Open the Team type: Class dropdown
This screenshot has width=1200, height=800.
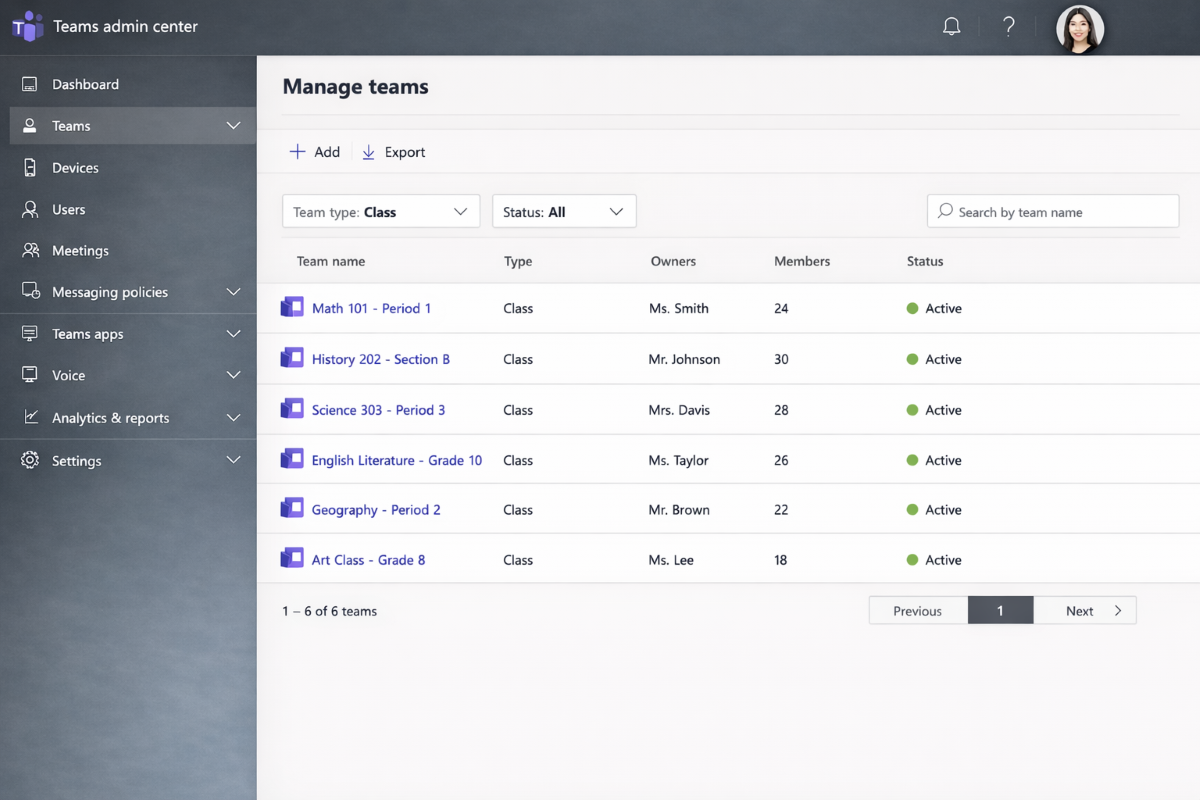click(381, 211)
